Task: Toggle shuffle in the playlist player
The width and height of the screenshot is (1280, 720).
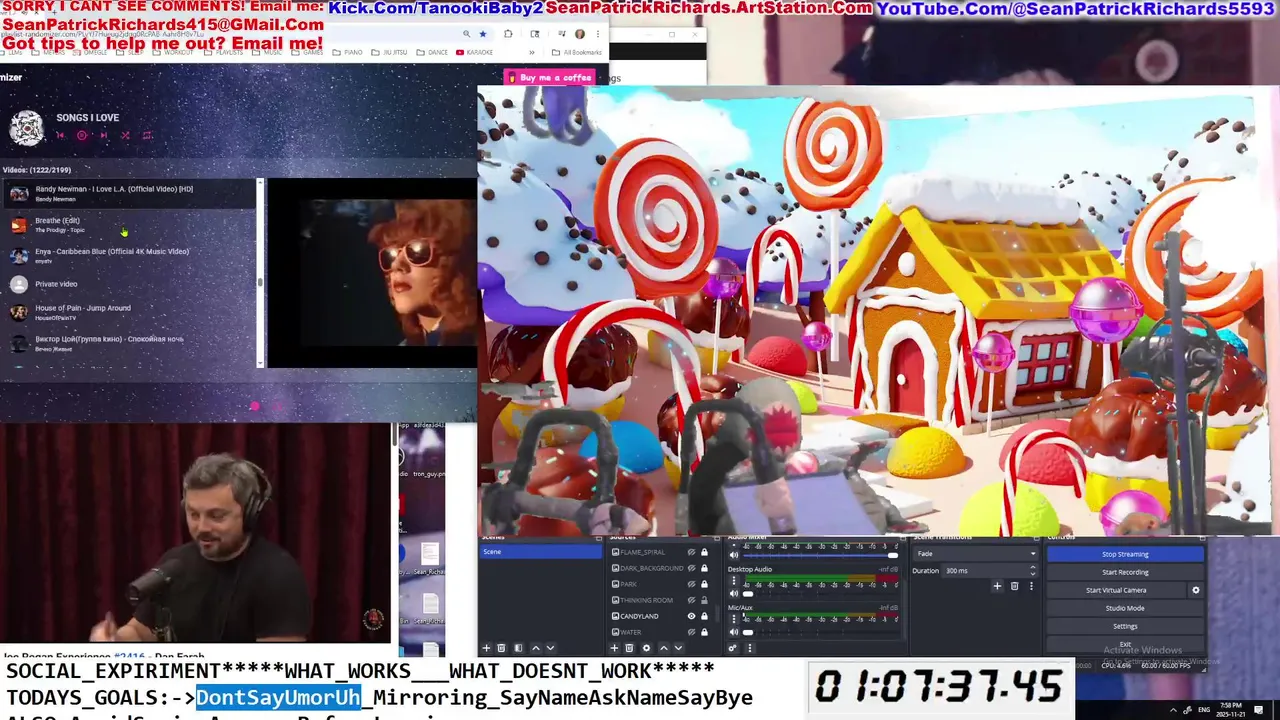Action: click(x=125, y=135)
